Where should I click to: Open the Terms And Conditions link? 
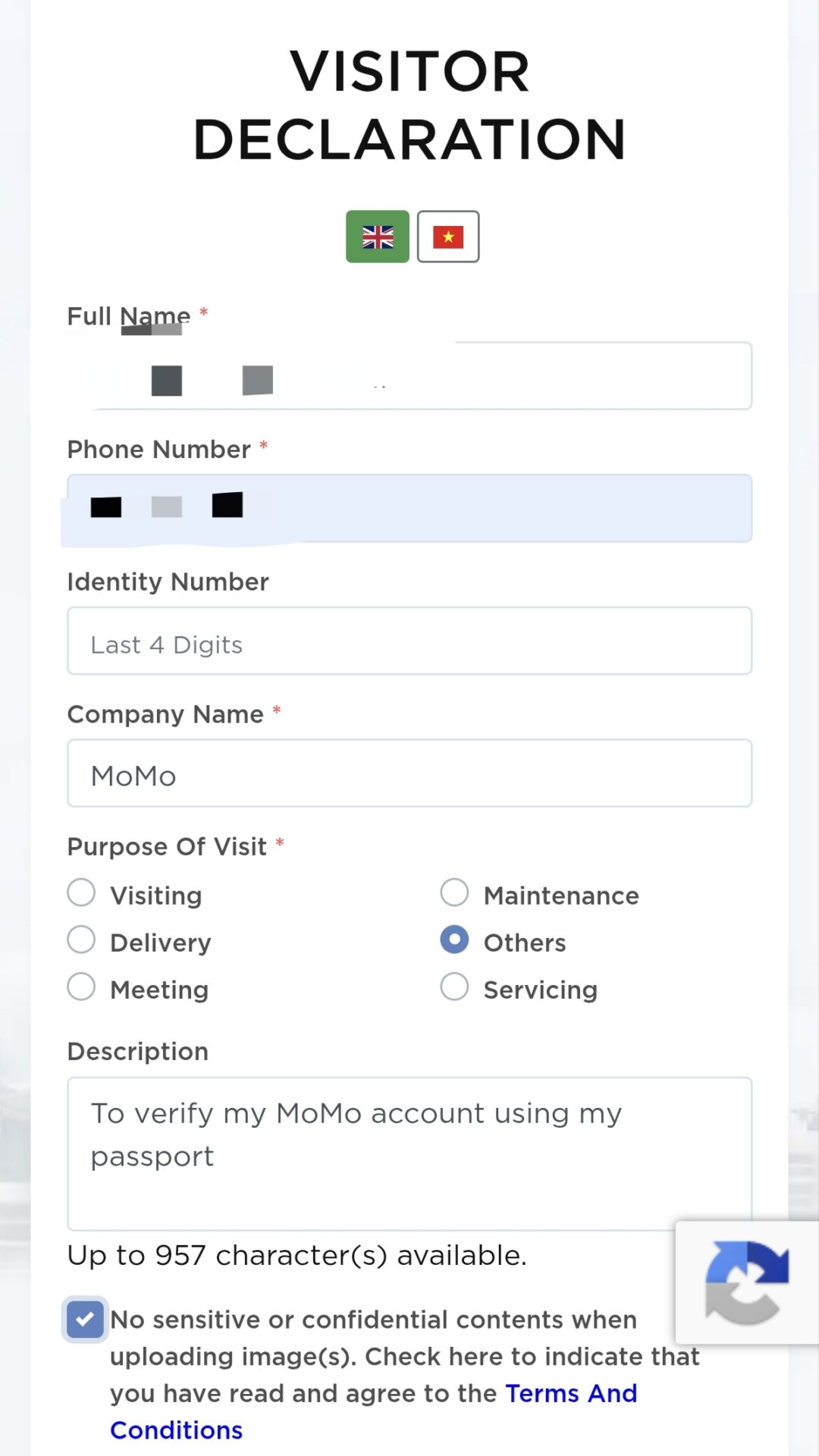tap(374, 1411)
